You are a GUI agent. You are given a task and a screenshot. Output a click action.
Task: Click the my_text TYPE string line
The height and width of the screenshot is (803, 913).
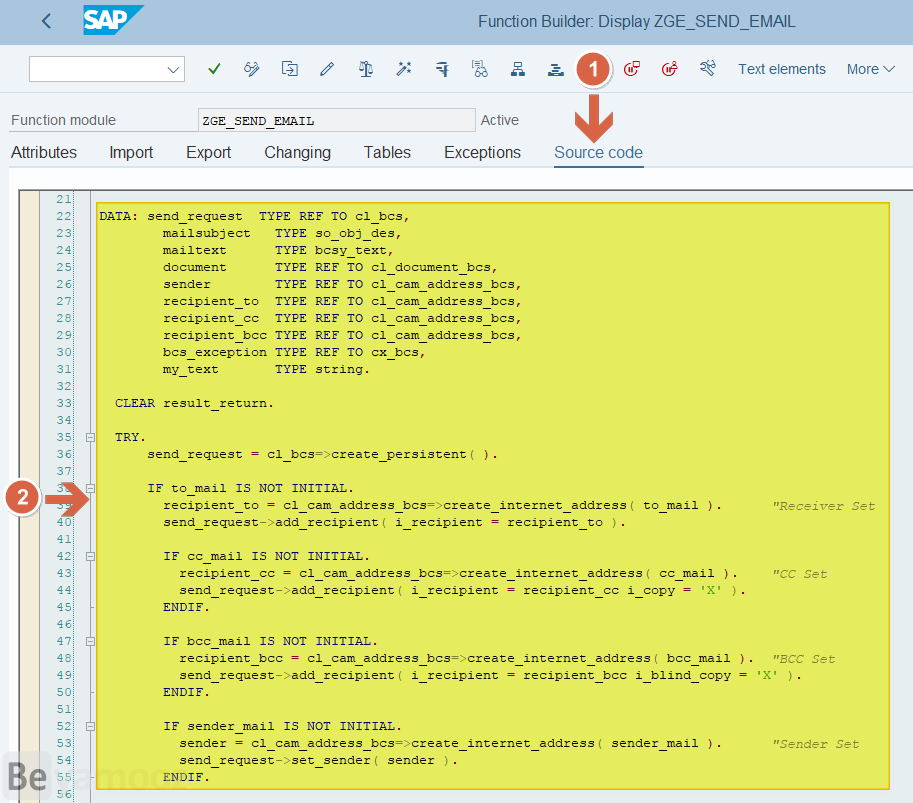[x=266, y=369]
